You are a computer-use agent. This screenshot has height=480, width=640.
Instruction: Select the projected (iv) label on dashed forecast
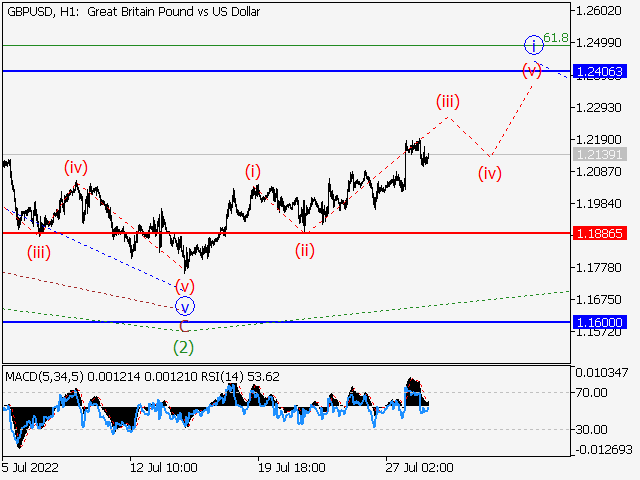tap(490, 173)
